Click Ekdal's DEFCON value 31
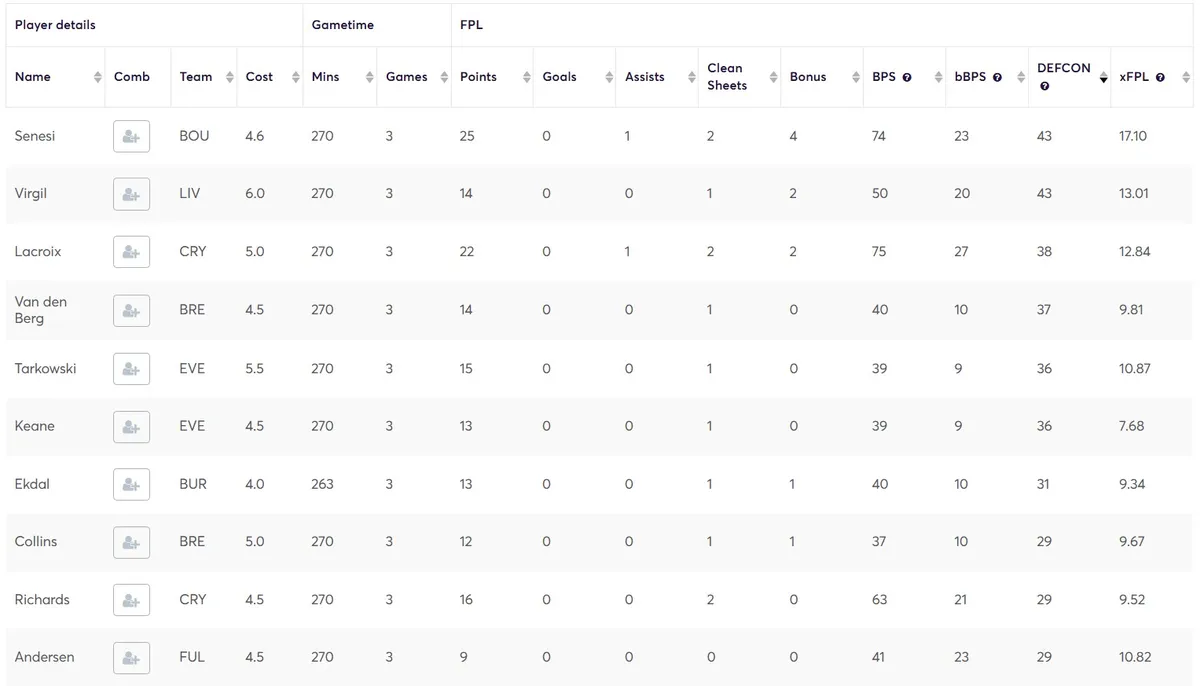 point(1043,484)
